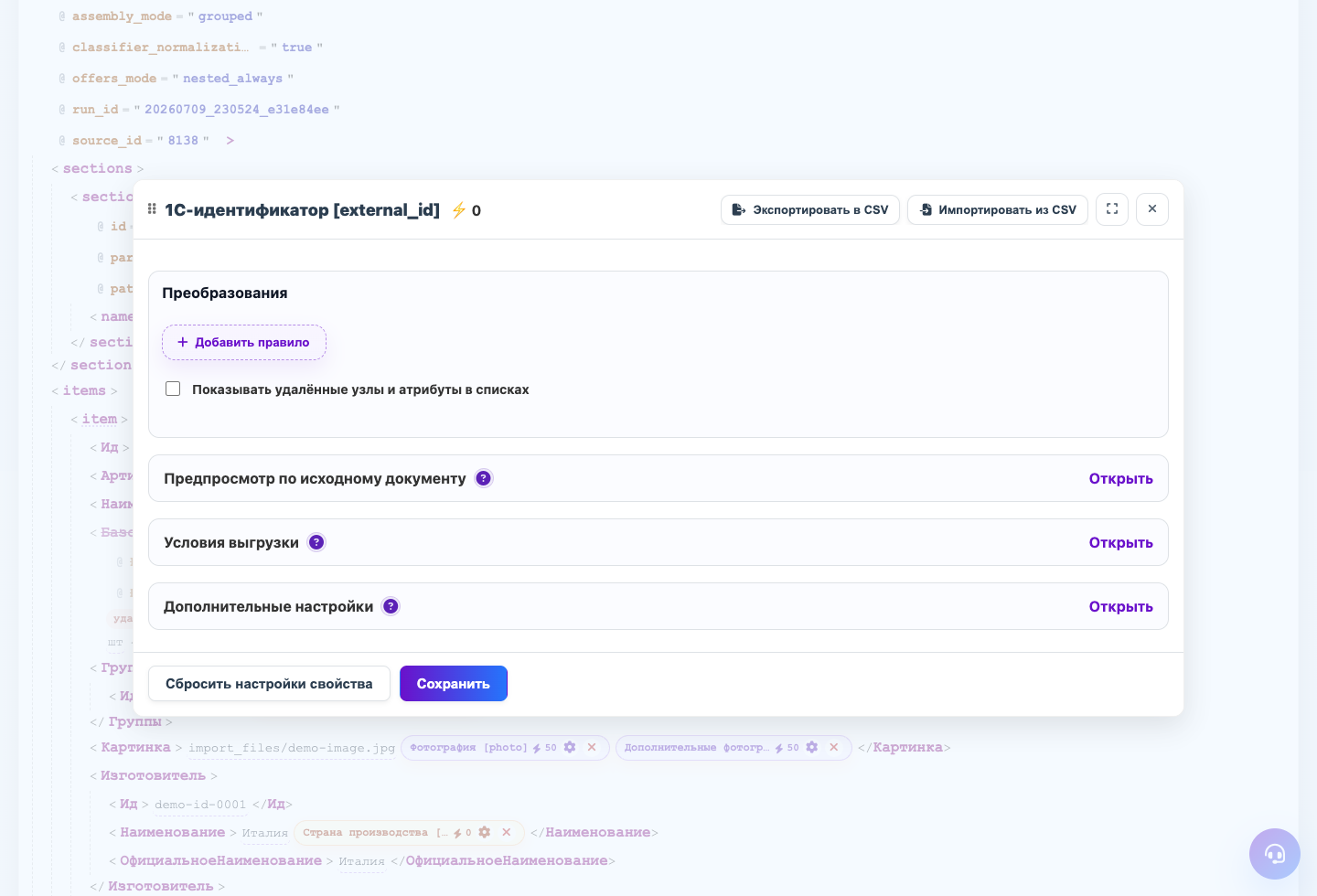The height and width of the screenshot is (896, 1317).
Task: Expand Условия выгрузки section via Открыть
Action: click(x=1120, y=542)
